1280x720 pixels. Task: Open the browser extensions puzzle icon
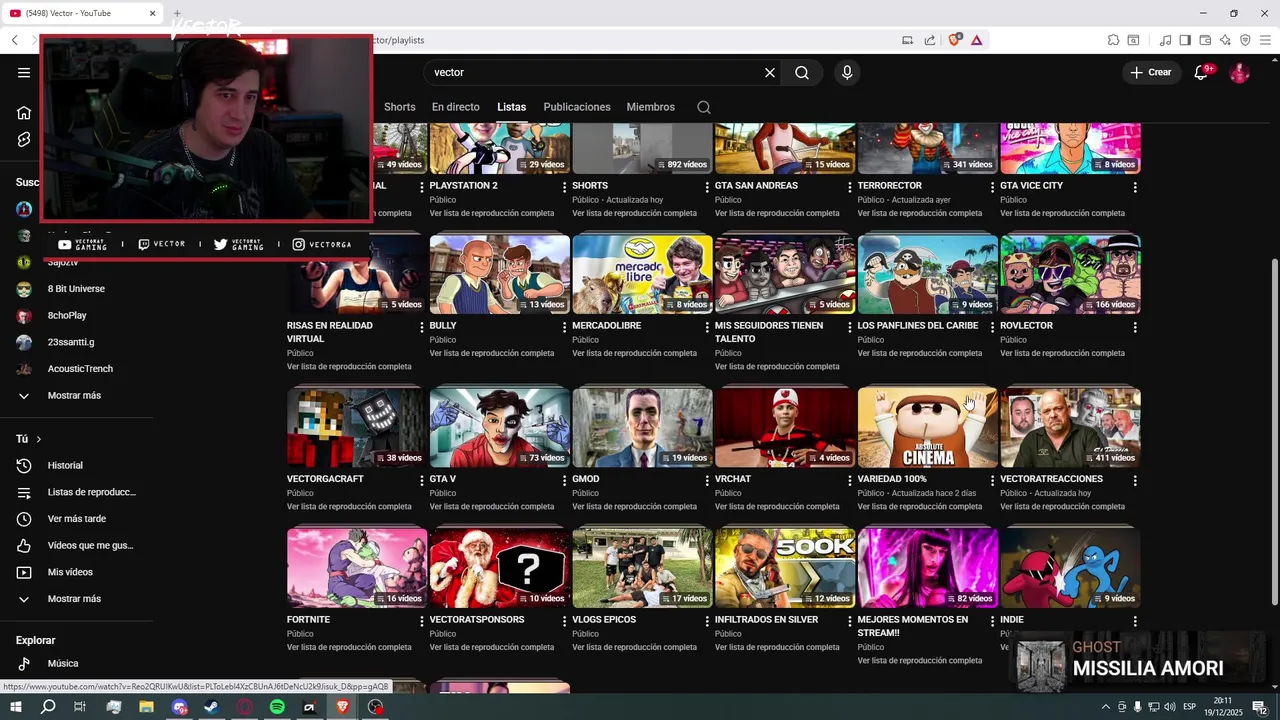click(1113, 40)
